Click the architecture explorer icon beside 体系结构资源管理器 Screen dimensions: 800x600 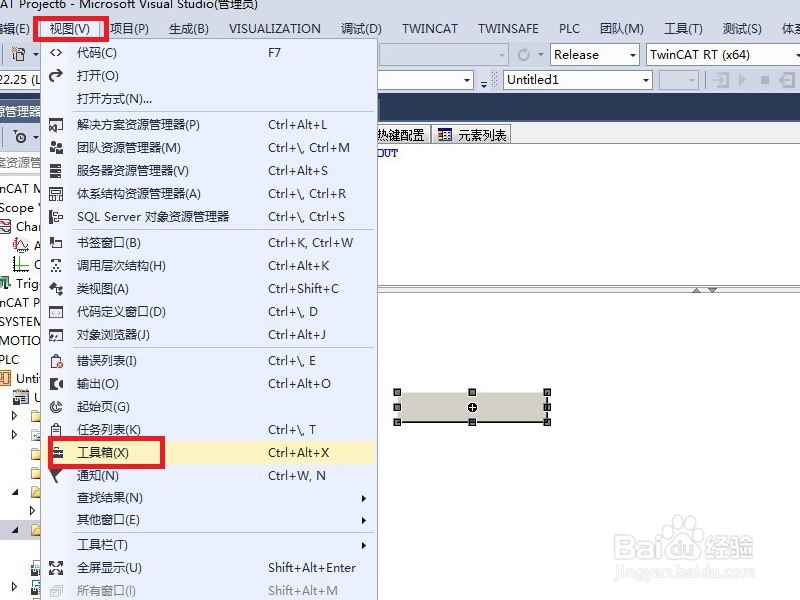tap(56, 194)
